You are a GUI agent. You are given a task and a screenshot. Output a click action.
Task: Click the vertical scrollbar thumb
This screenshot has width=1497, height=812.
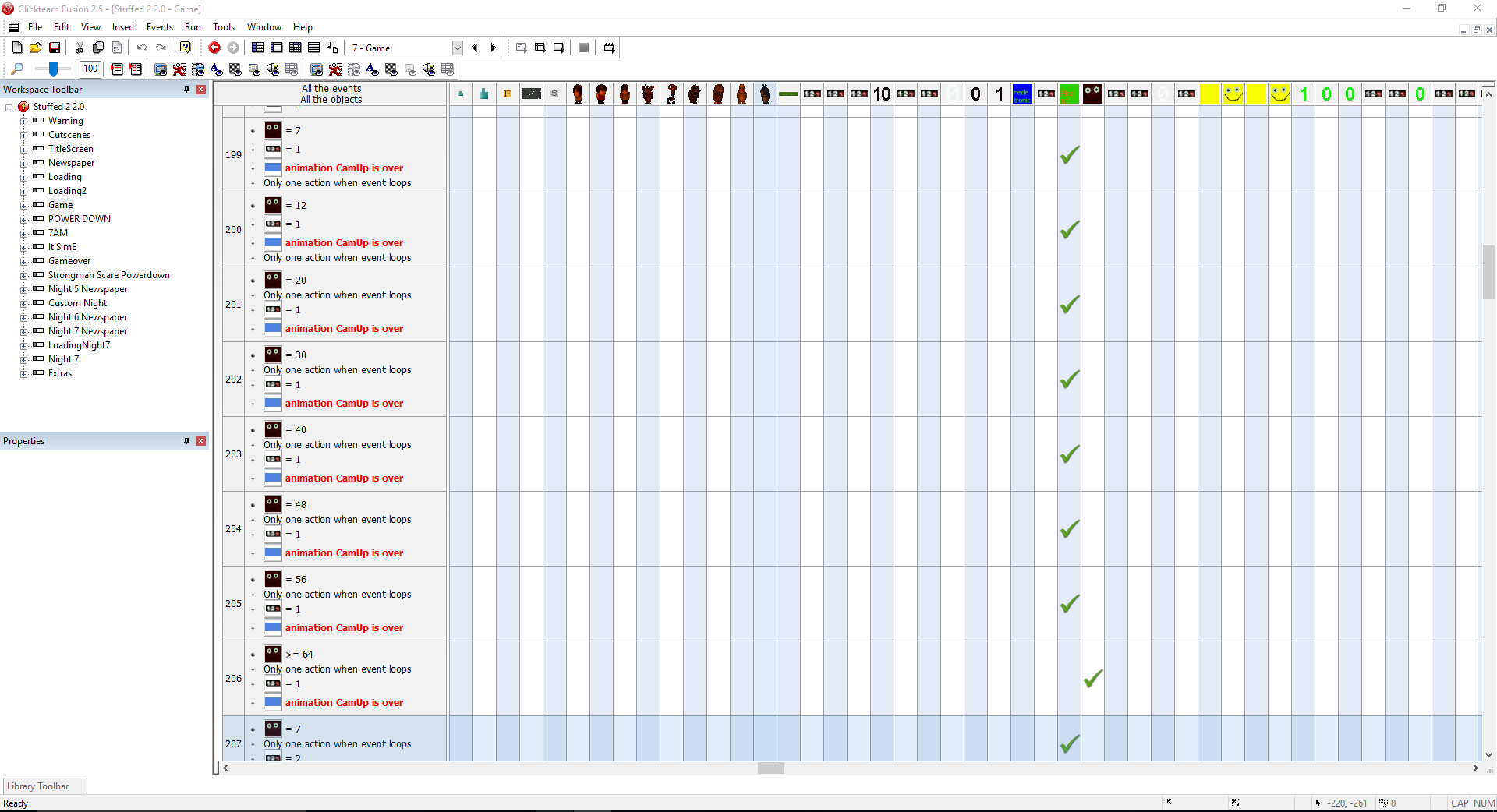tap(1488, 272)
